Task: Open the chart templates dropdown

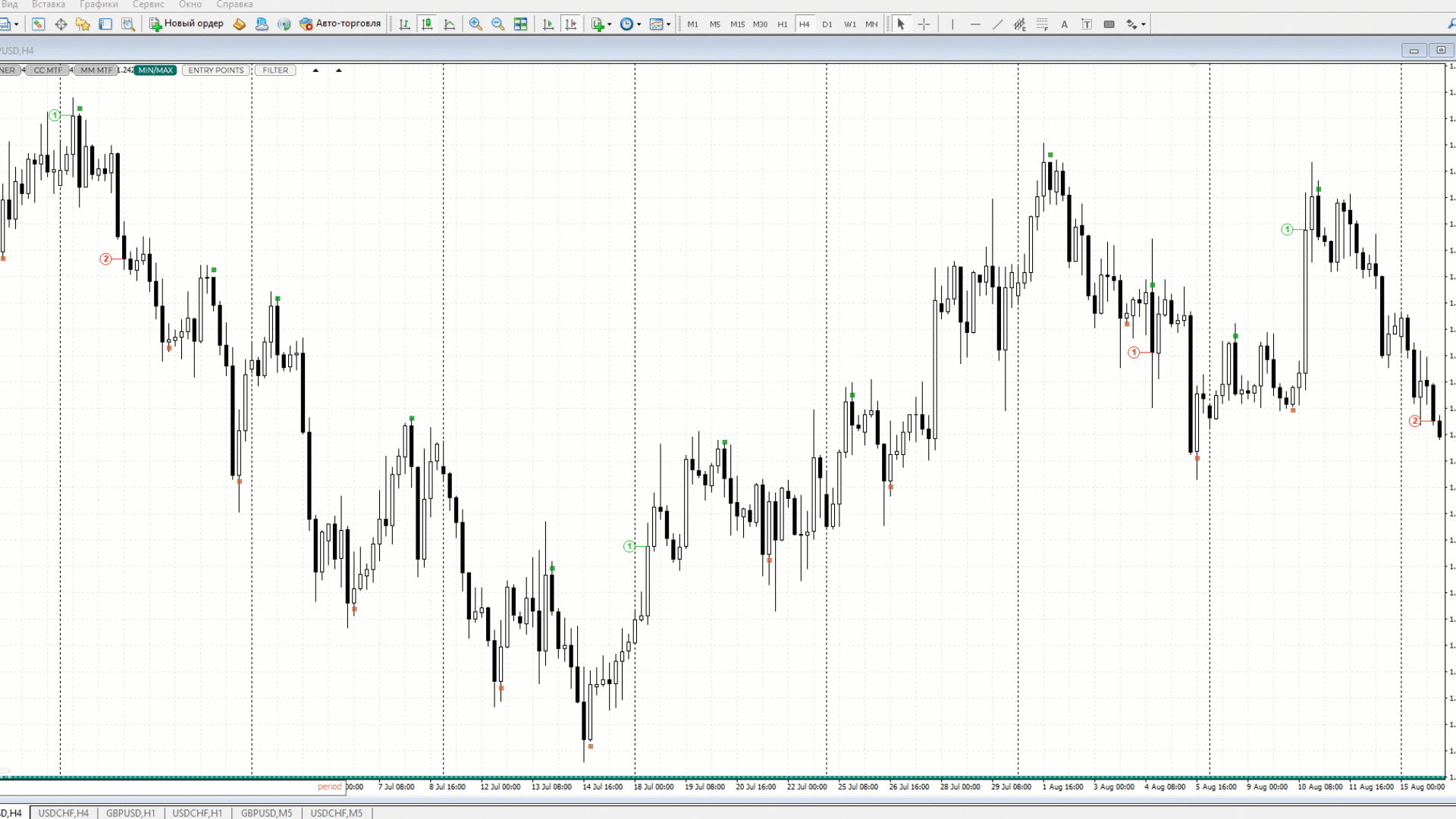Action: pyautogui.click(x=660, y=24)
